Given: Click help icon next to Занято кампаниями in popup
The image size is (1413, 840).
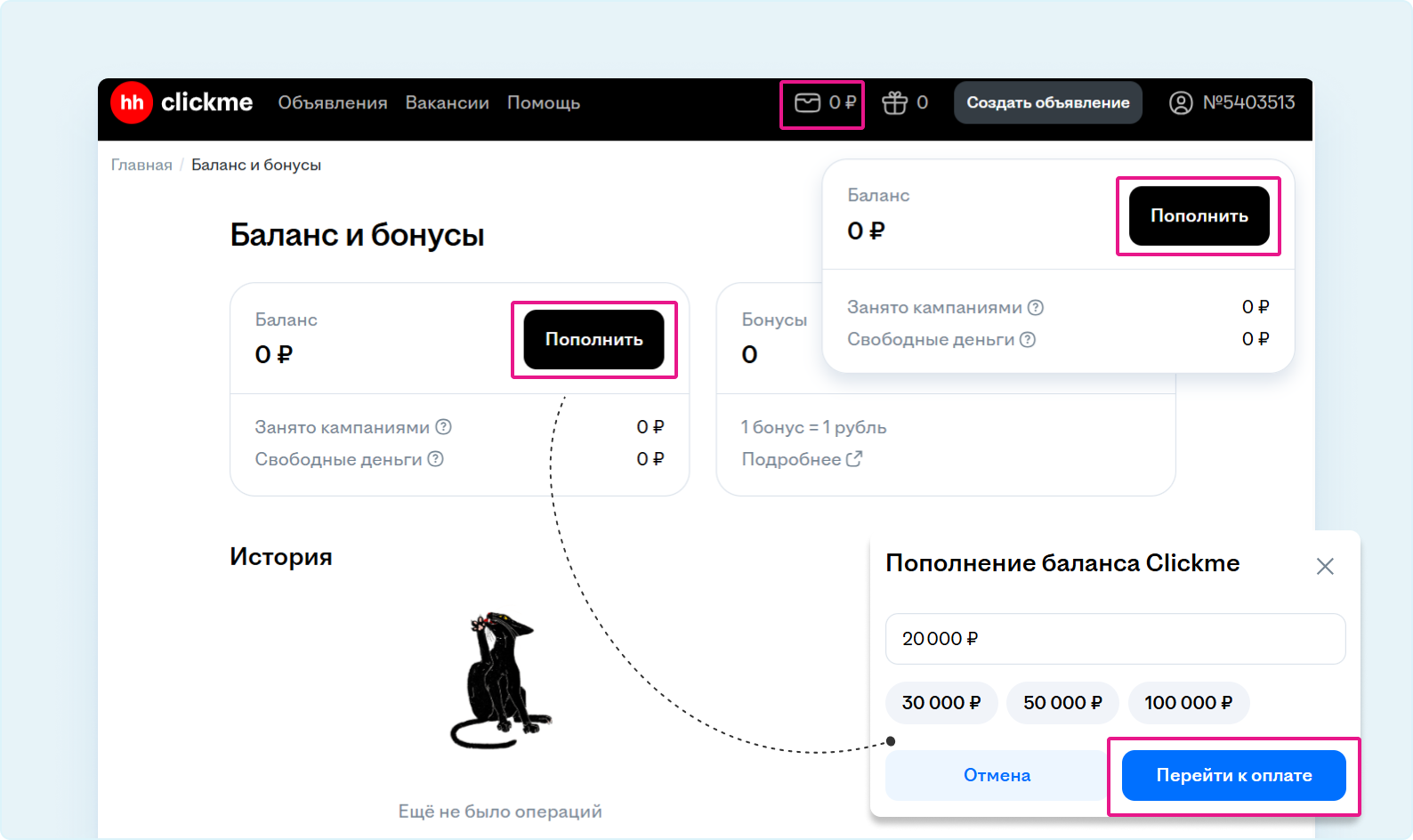Looking at the screenshot, I should 1035,308.
